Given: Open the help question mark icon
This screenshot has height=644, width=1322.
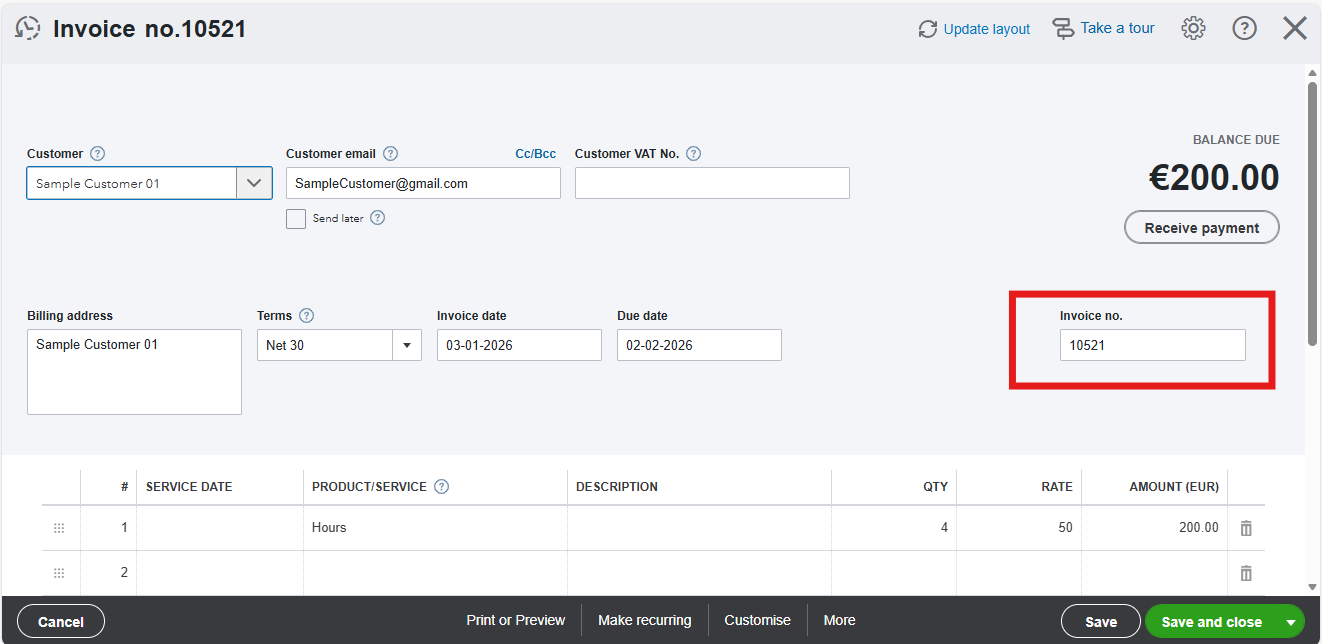Looking at the screenshot, I should click(x=1244, y=28).
